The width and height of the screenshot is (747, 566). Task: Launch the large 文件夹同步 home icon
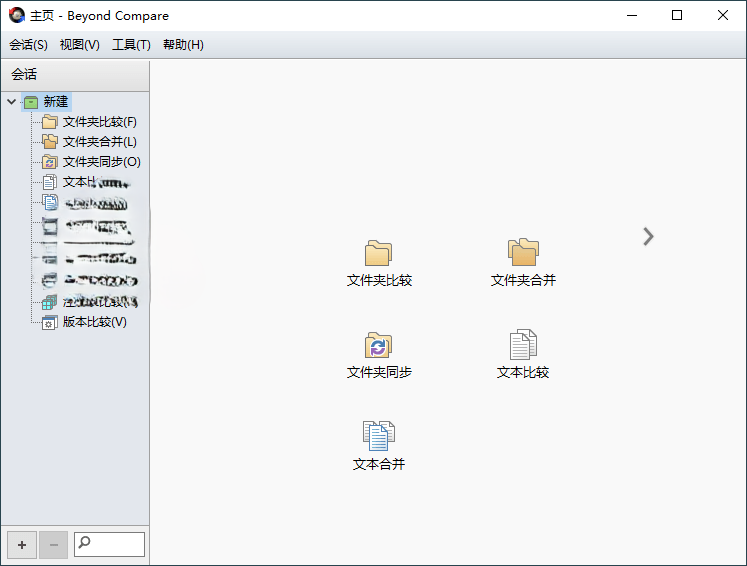click(x=379, y=355)
